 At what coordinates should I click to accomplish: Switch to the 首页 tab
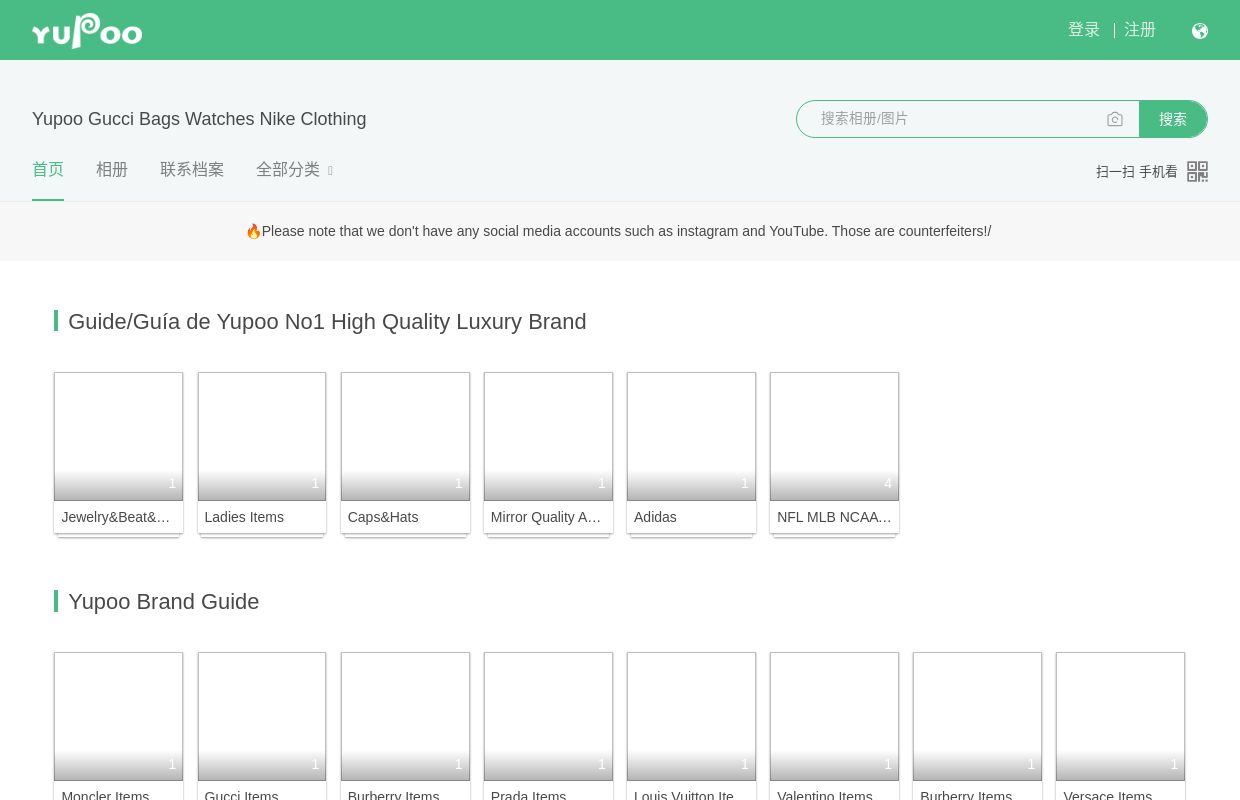(x=48, y=170)
